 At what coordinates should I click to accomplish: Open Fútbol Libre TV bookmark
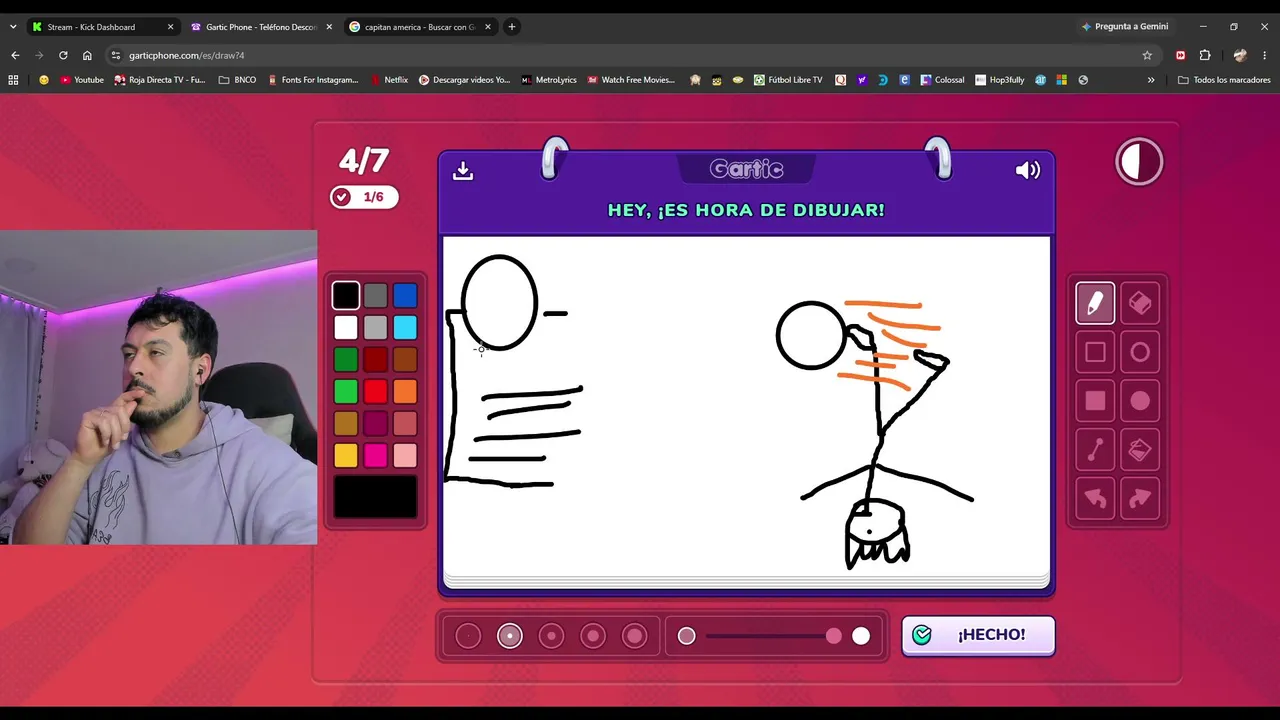click(788, 80)
